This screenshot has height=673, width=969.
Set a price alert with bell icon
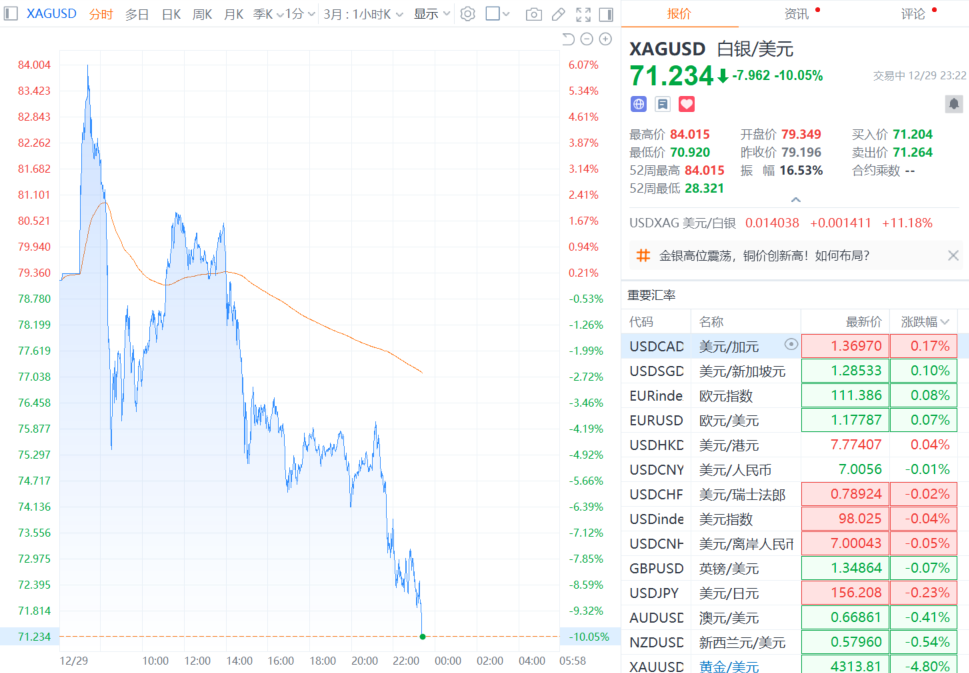[954, 104]
